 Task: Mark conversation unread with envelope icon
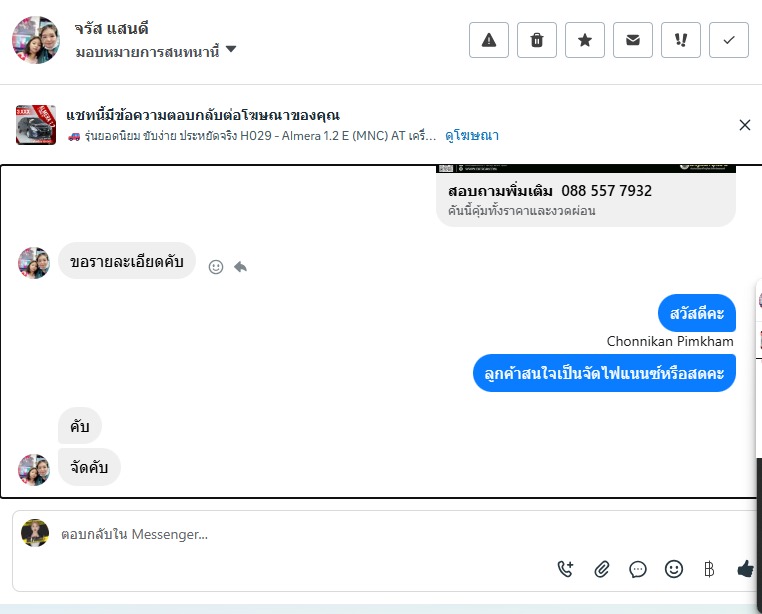(x=633, y=40)
